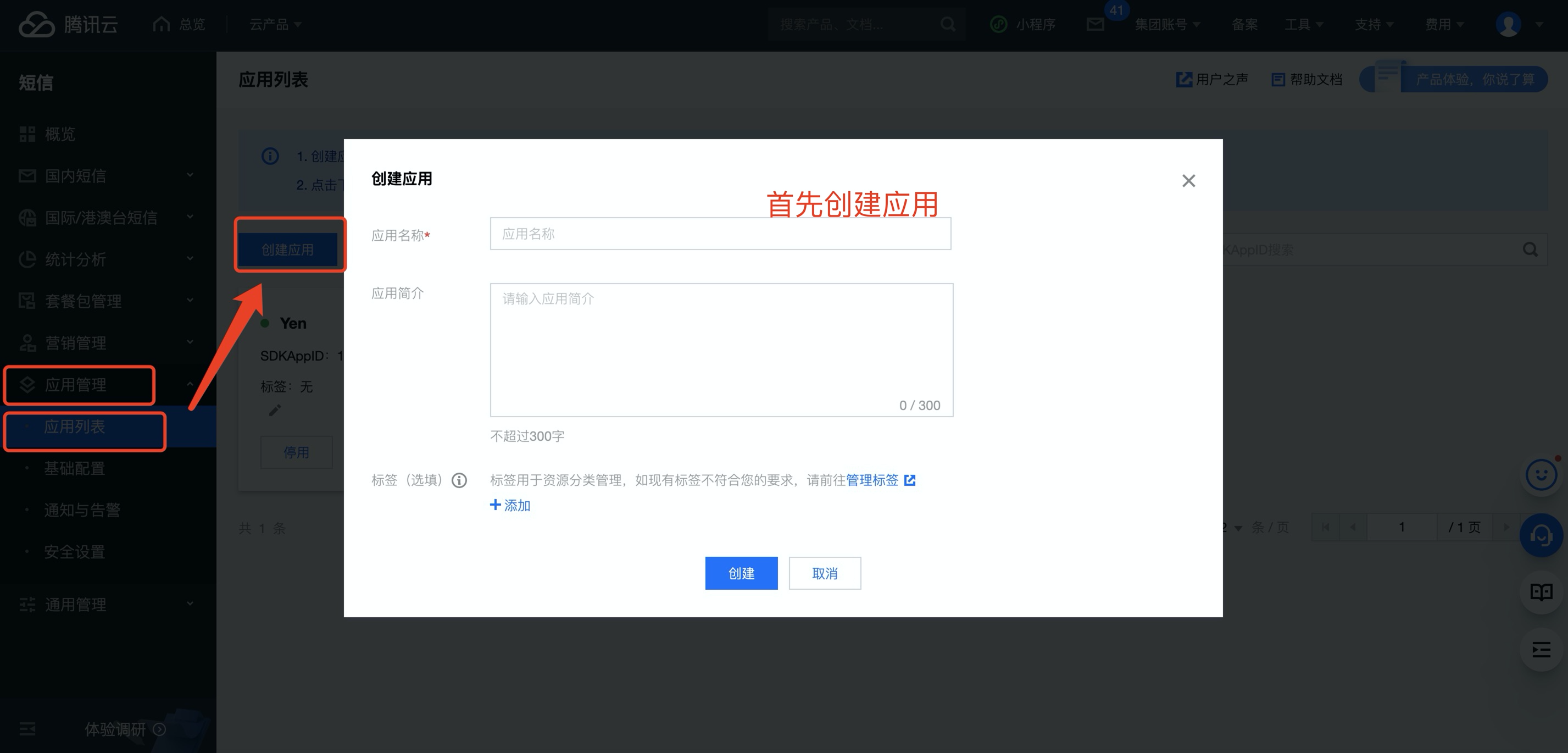This screenshot has height=753, width=1568.
Task: Open the 支持 dropdown
Action: point(1374,24)
